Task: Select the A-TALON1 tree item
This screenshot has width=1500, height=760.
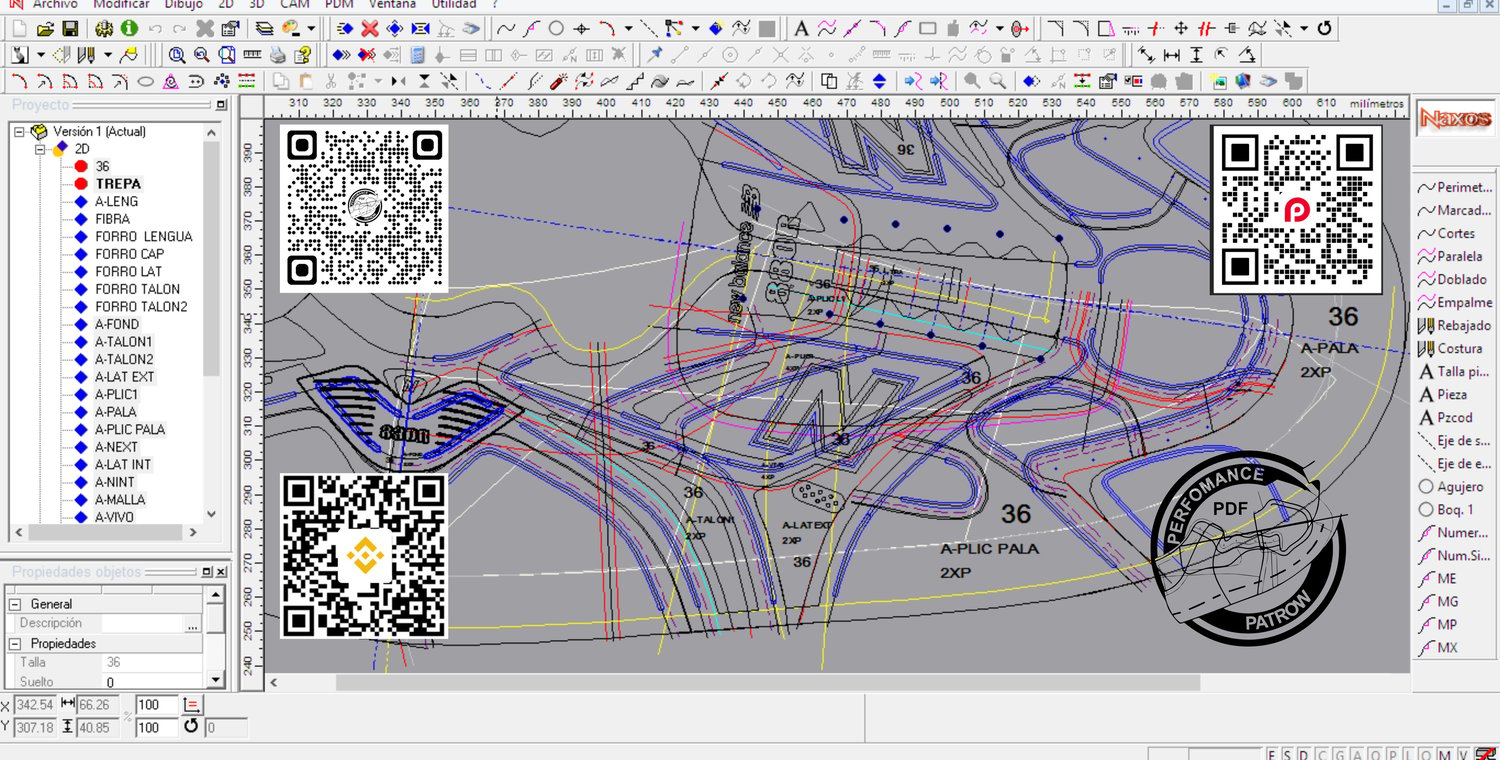Action: [x=124, y=342]
